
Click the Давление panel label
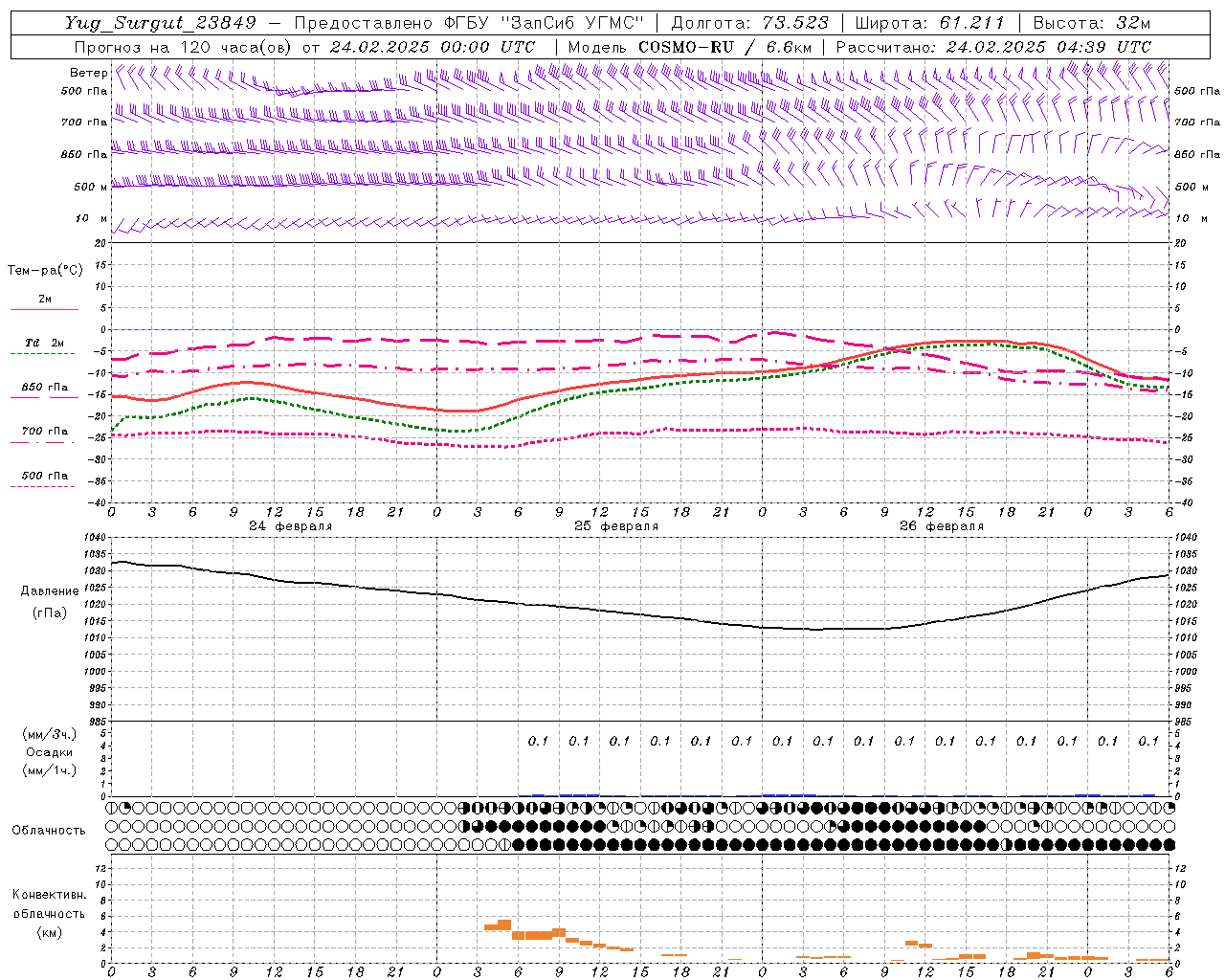50,591
